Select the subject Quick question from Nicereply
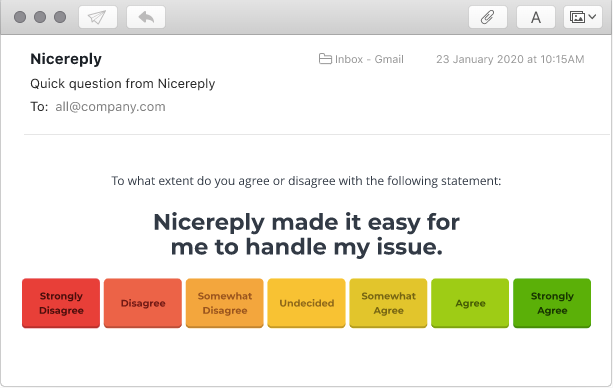Image resolution: width=613 pixels, height=388 pixels. tap(123, 84)
